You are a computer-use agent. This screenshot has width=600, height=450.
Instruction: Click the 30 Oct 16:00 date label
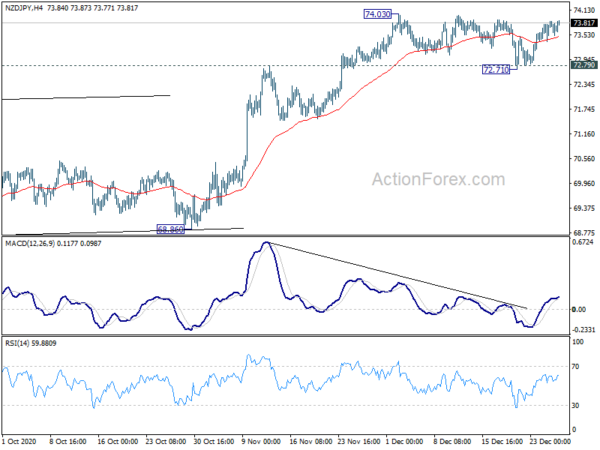tap(214, 441)
